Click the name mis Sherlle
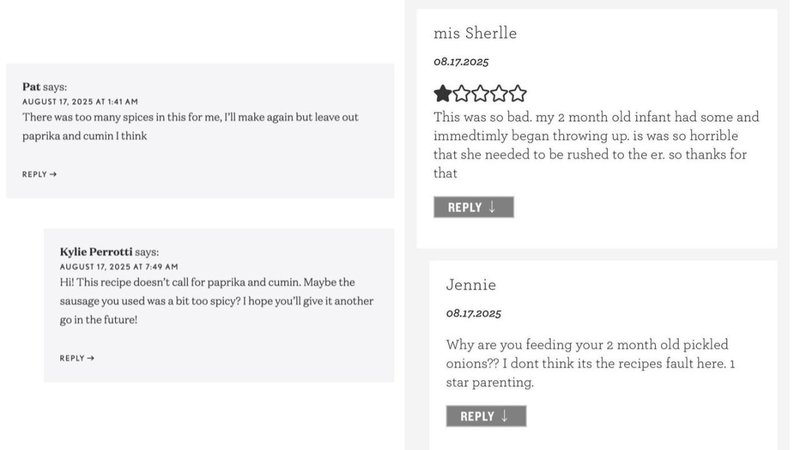 pos(475,33)
